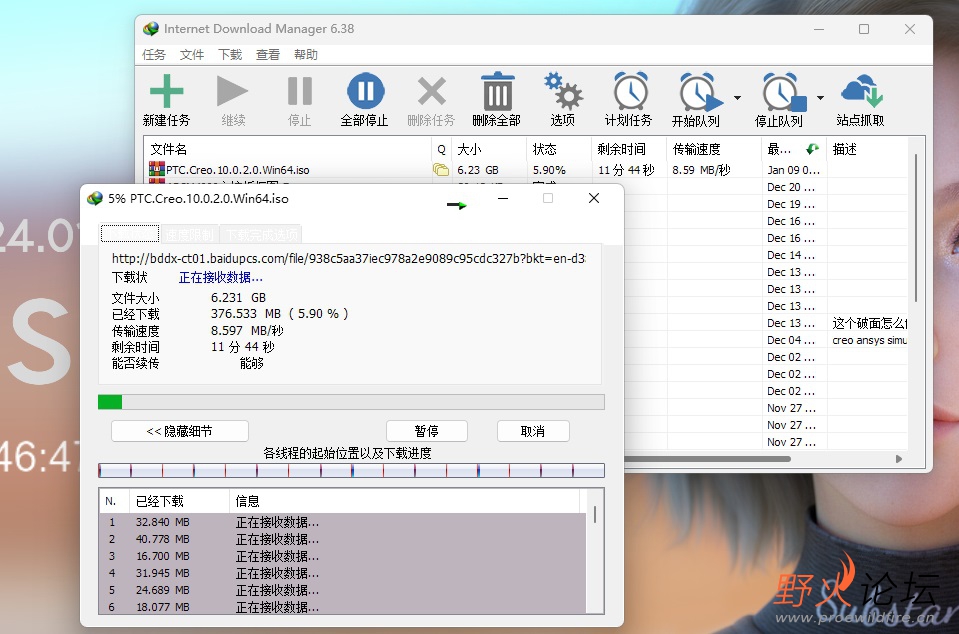Click thread list 已经下载 column header

coord(179,501)
